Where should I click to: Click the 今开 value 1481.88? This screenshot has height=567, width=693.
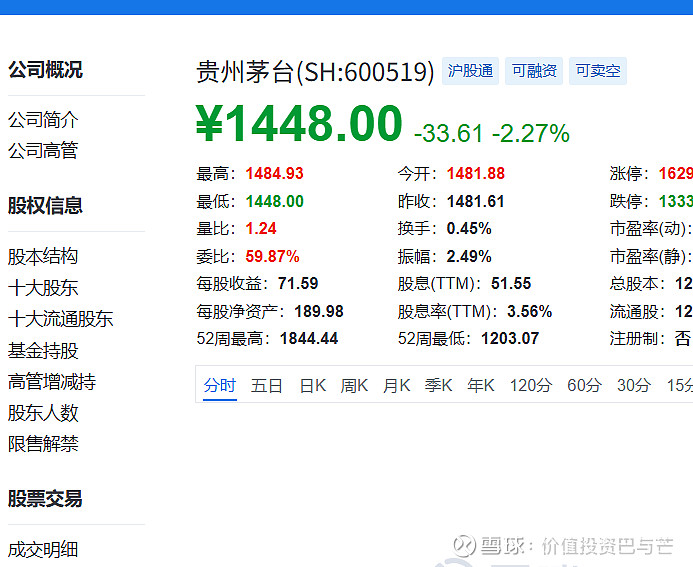point(476,174)
